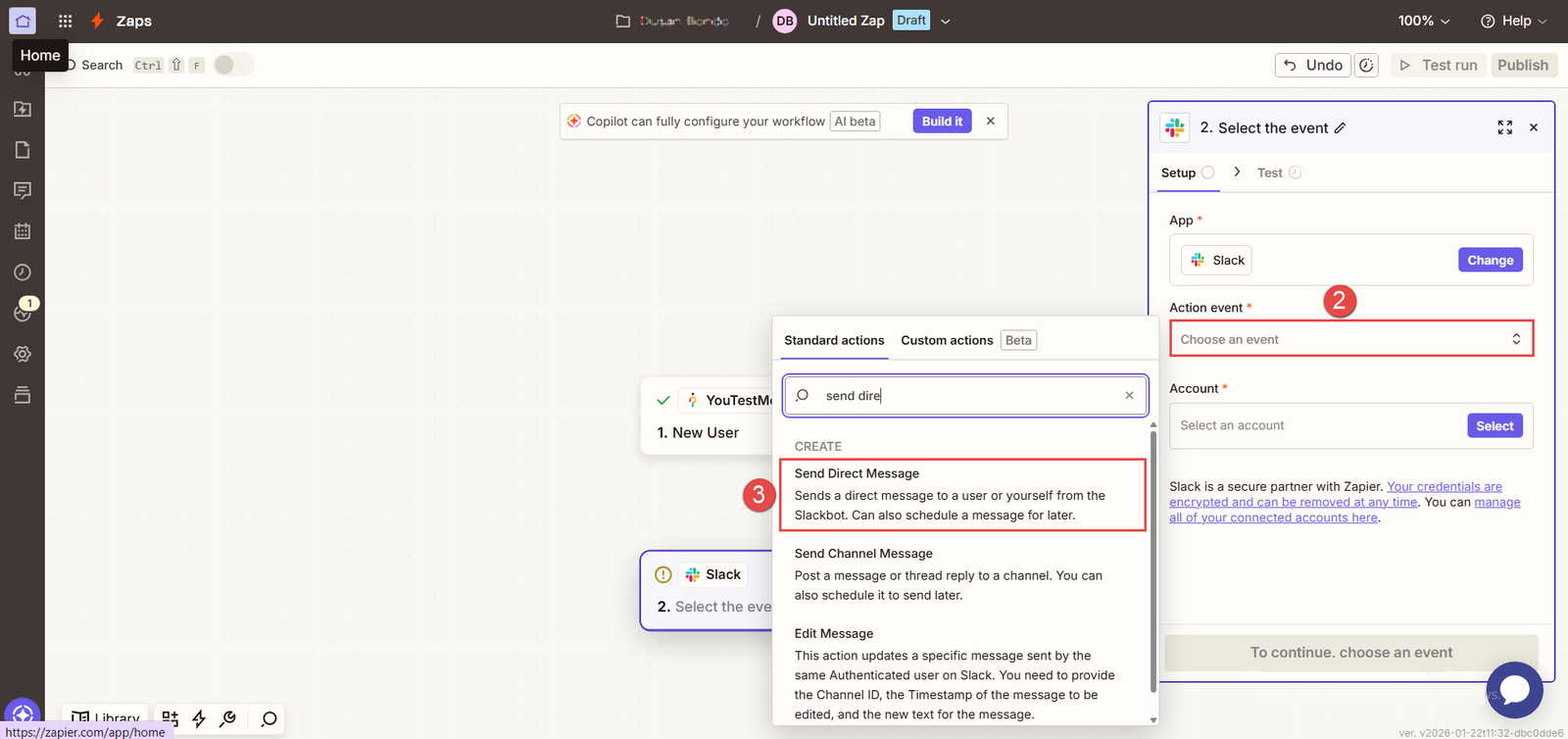The image size is (1568, 739).
Task: Switch to the Custom actions tab
Action: tap(947, 340)
